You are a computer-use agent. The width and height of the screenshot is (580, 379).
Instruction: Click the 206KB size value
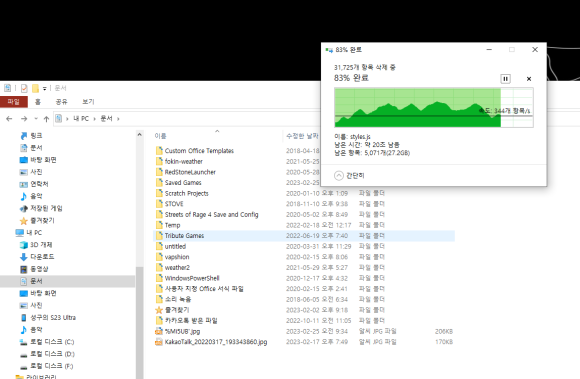(444, 331)
